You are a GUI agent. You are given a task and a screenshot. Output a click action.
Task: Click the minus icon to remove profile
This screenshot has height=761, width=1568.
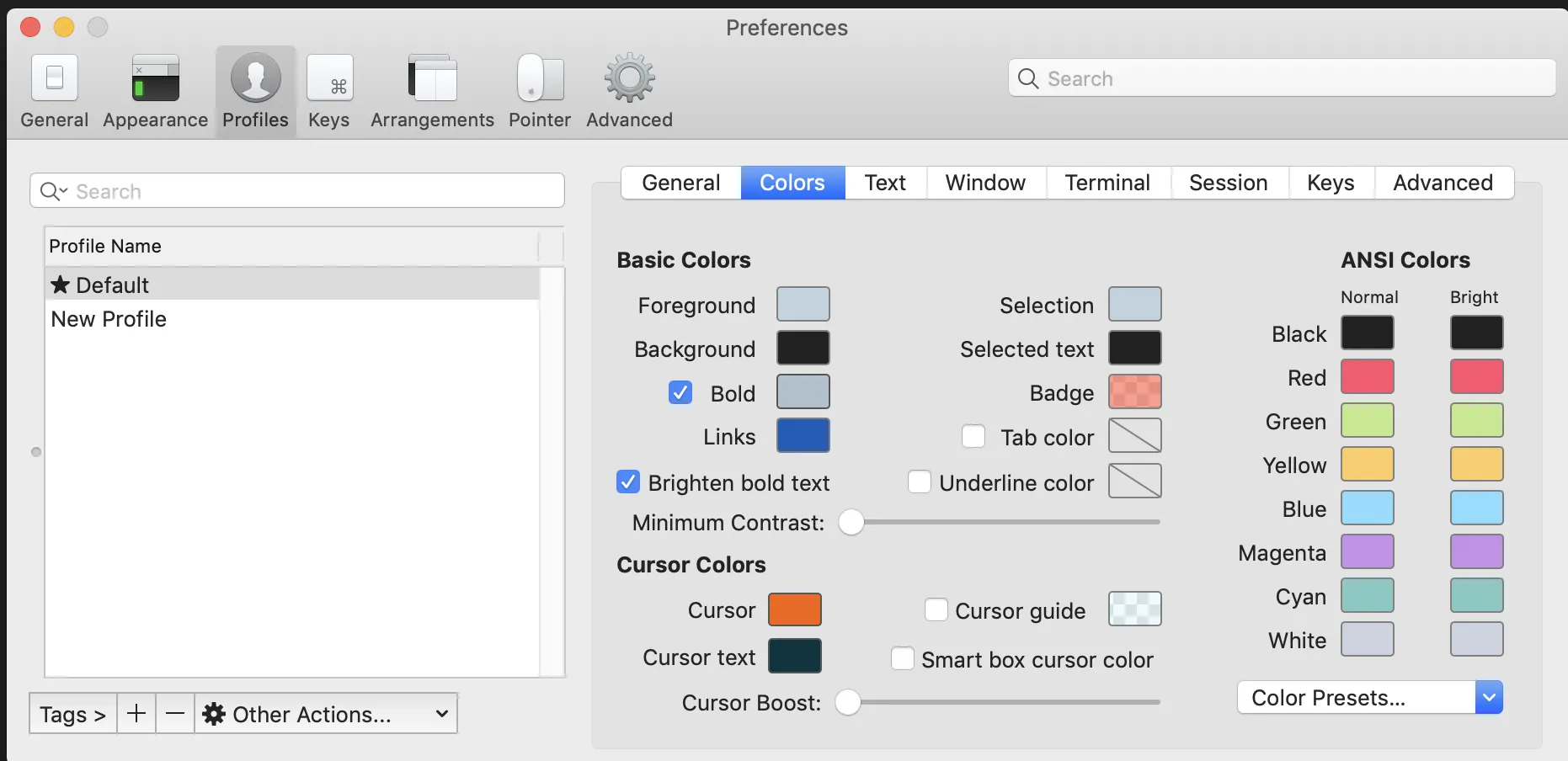pyautogui.click(x=175, y=714)
